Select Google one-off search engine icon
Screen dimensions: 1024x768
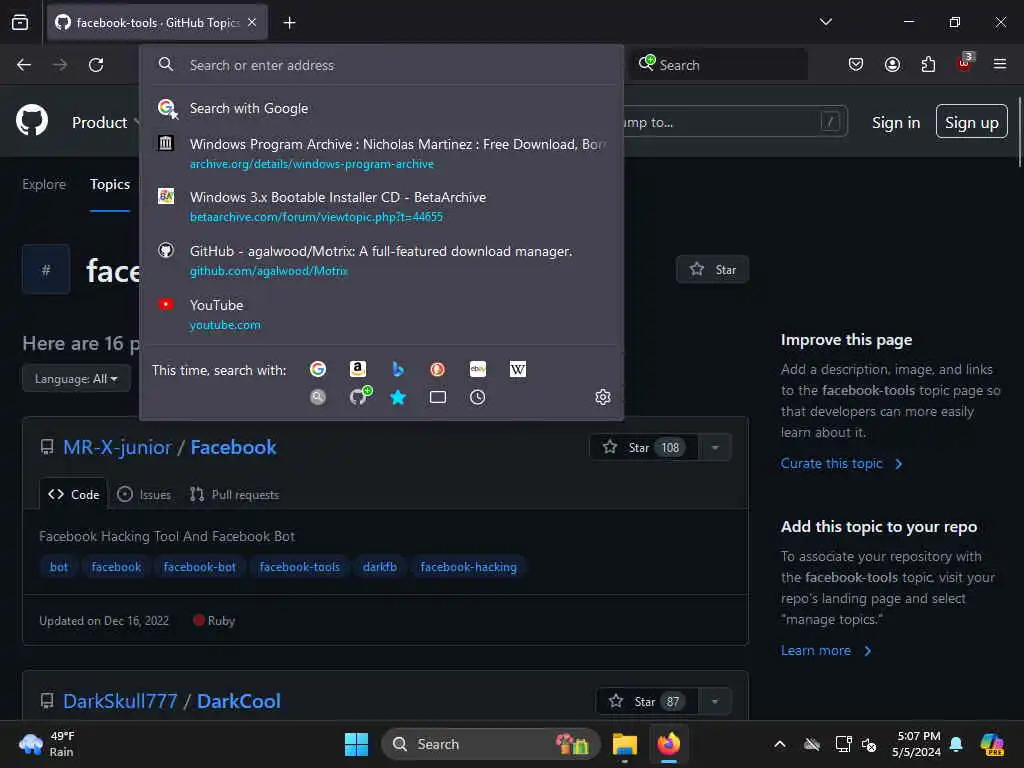(x=318, y=370)
